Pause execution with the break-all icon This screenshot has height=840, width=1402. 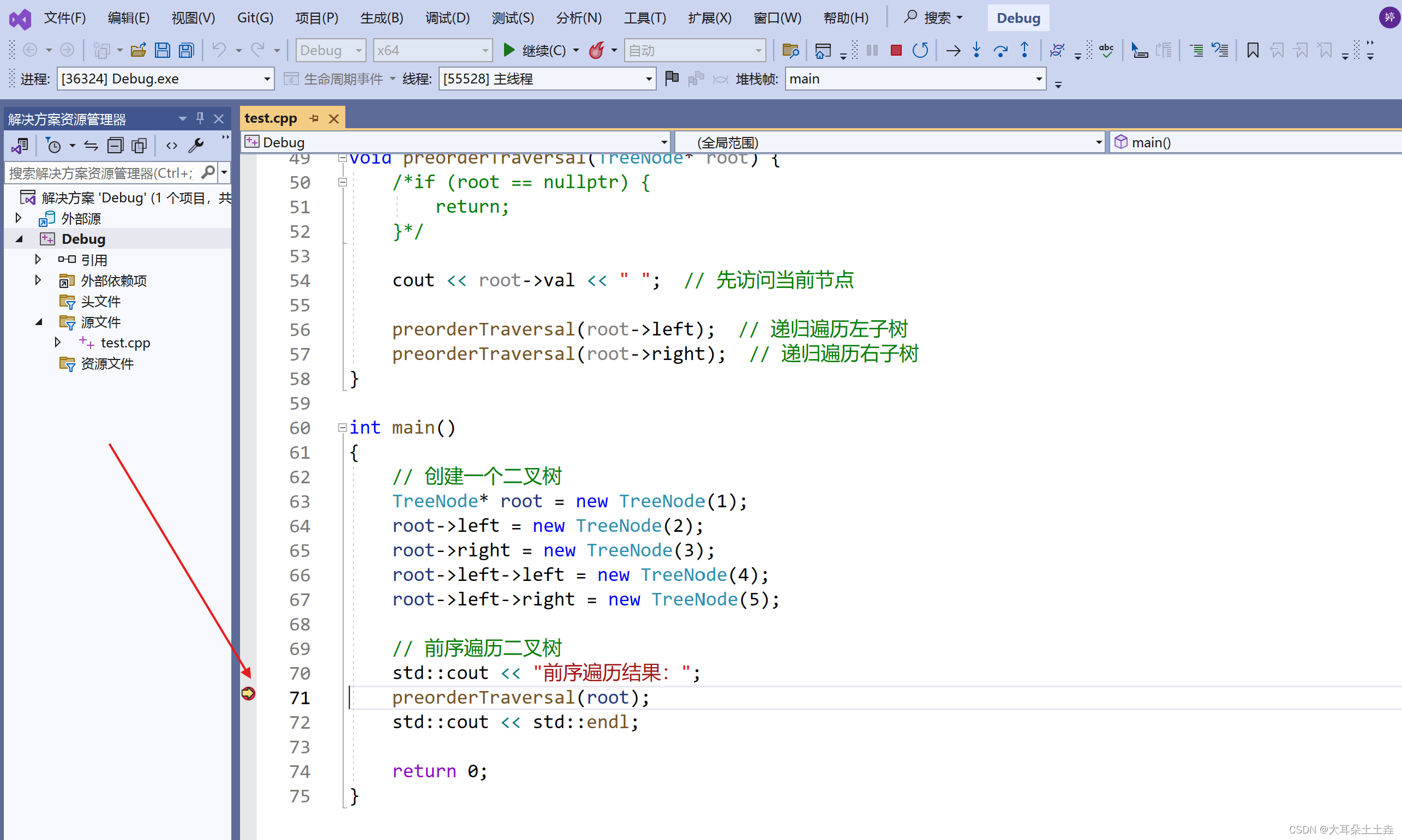872,50
